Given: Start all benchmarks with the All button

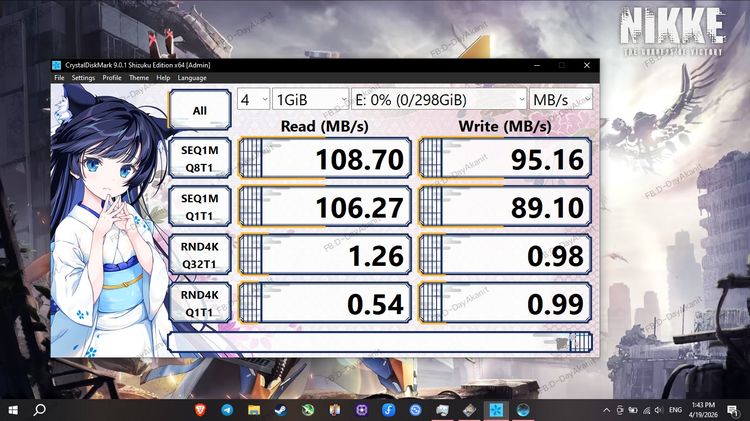Looking at the screenshot, I should (x=199, y=110).
